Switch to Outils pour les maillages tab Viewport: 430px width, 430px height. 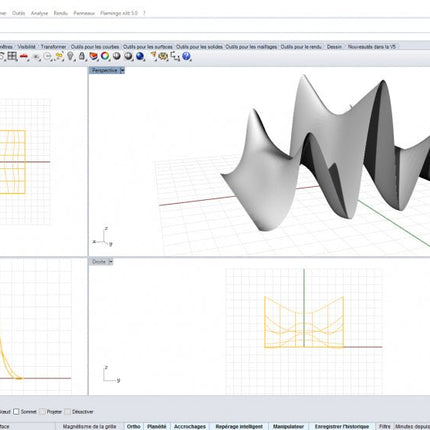[251, 47]
